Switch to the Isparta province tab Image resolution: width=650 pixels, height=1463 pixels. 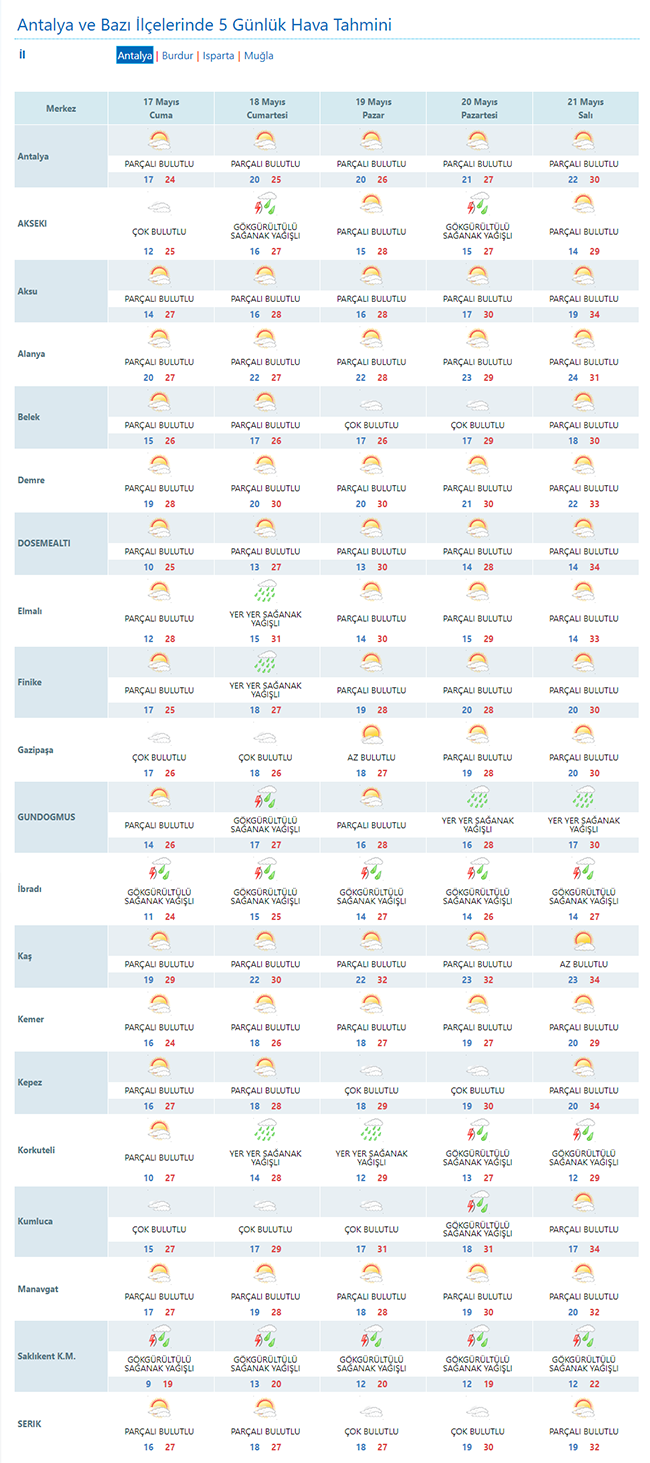[x=218, y=56]
